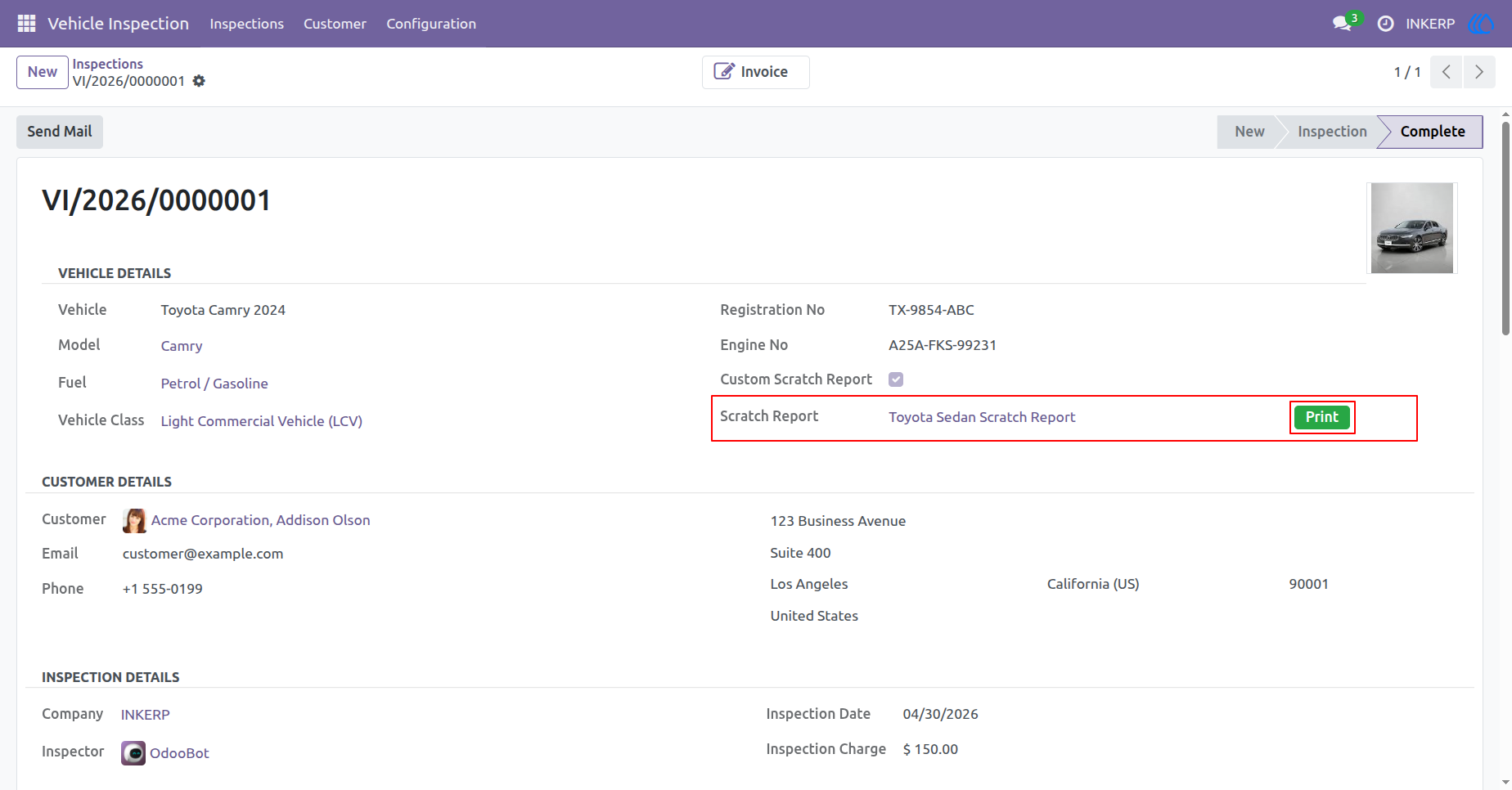Click the customer@example.com email value
The width and height of the screenshot is (1512, 790).
(203, 554)
